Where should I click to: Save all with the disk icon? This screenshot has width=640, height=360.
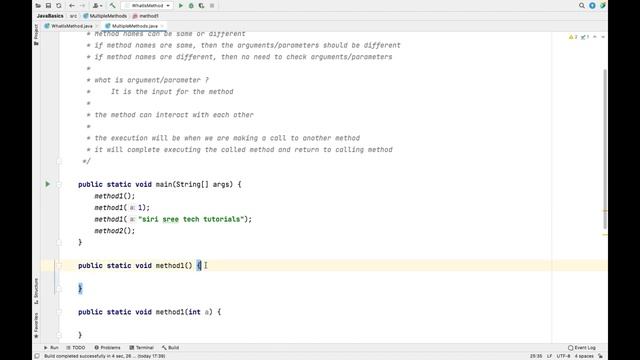point(48,5)
